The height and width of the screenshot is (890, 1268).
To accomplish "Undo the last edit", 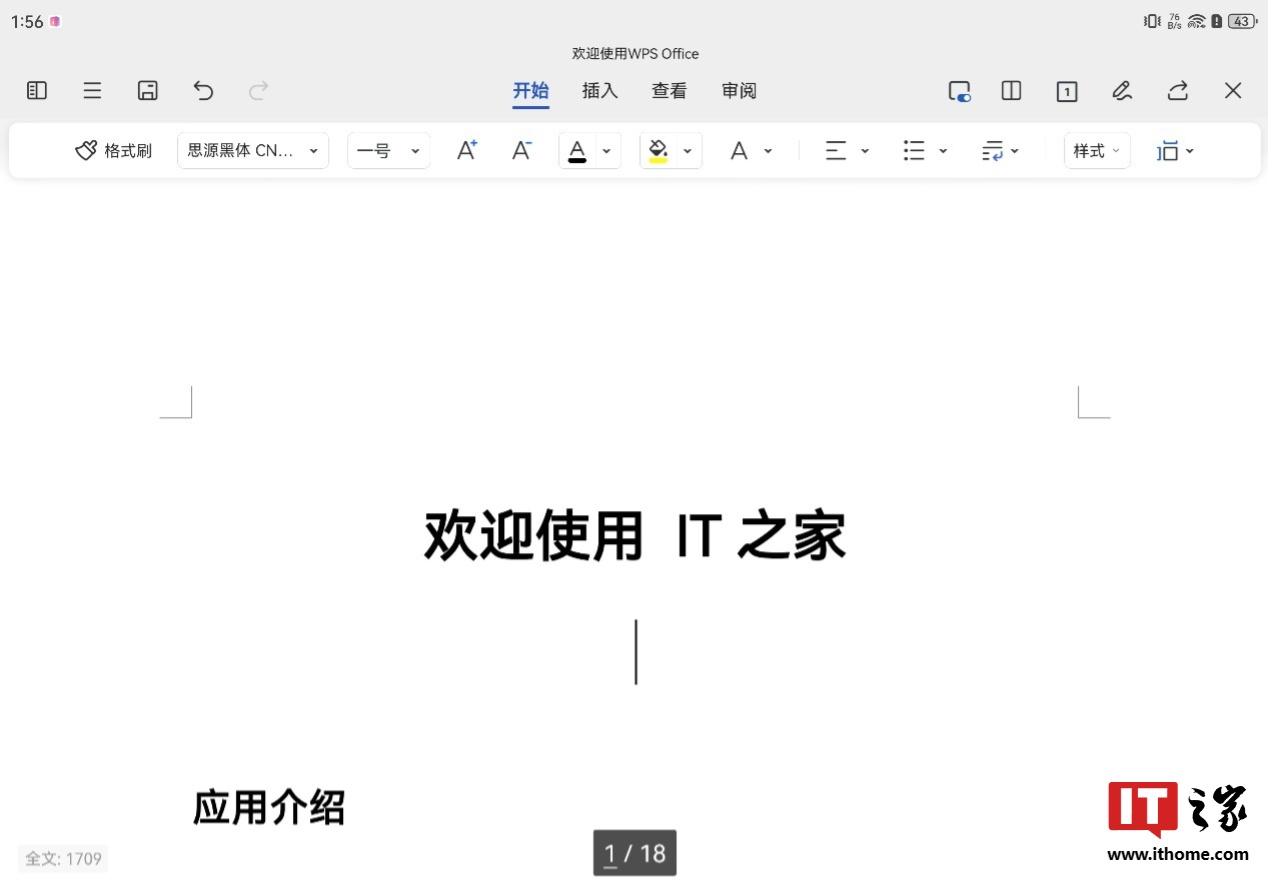I will click(203, 91).
